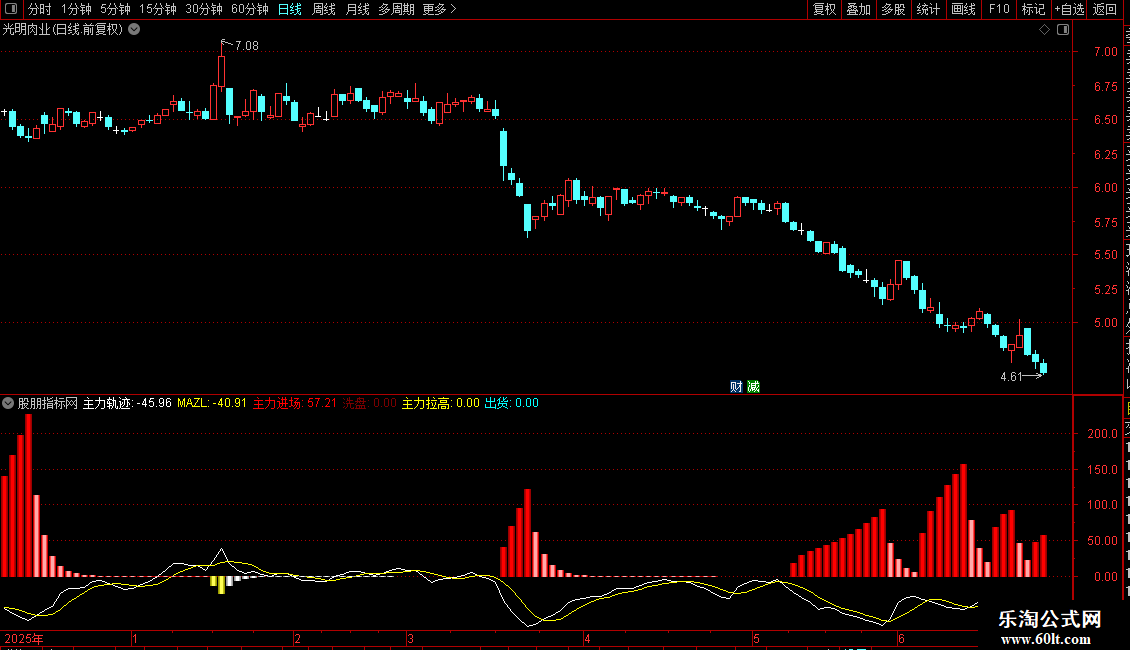Click the 返回 back button
This screenshot has height=650, width=1130.
(1104, 9)
